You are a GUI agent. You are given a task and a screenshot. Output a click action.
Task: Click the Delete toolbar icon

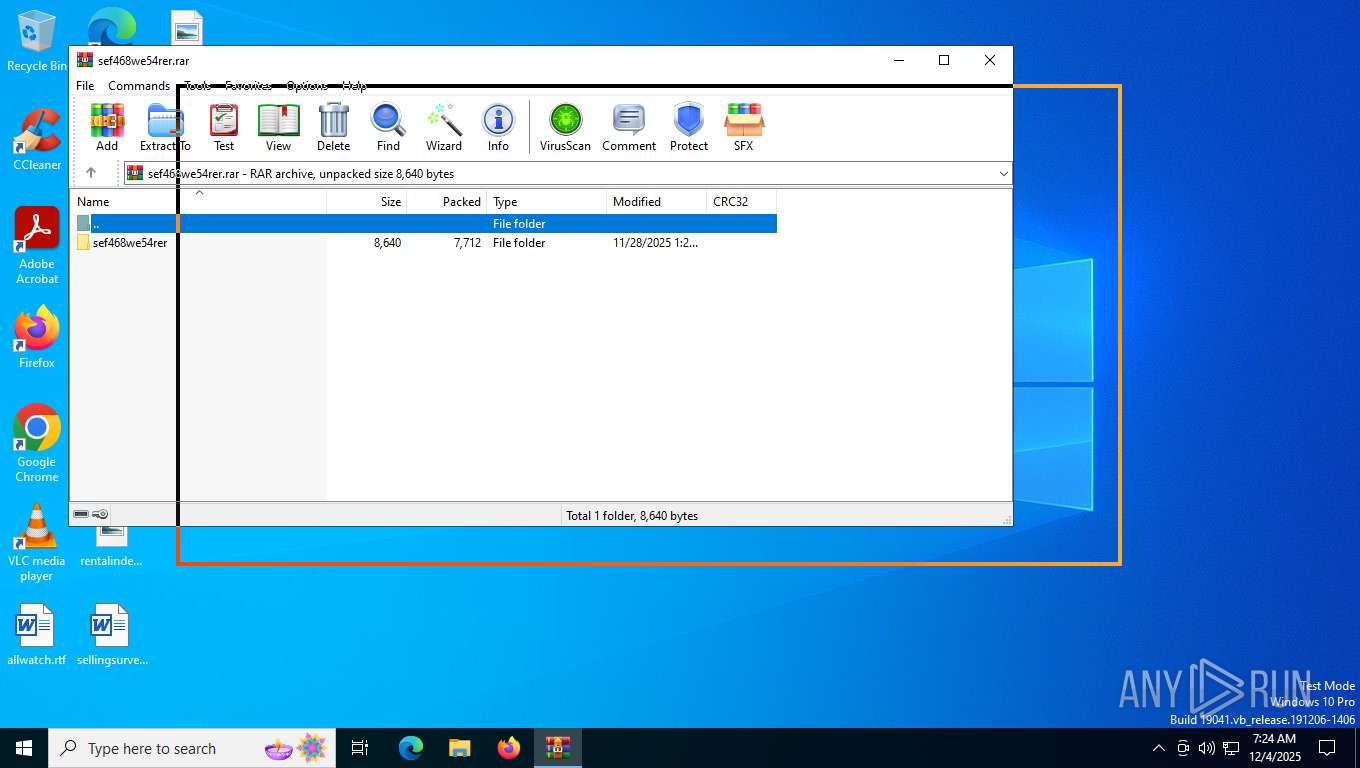point(333,128)
